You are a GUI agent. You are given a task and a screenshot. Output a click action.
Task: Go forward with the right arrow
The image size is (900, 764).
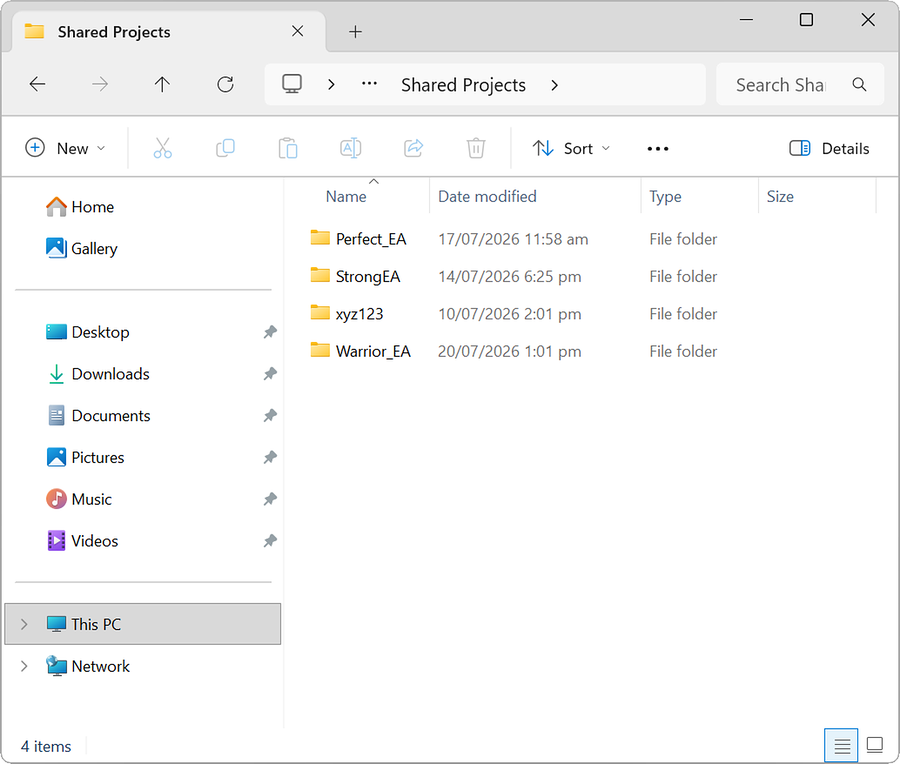pos(100,84)
